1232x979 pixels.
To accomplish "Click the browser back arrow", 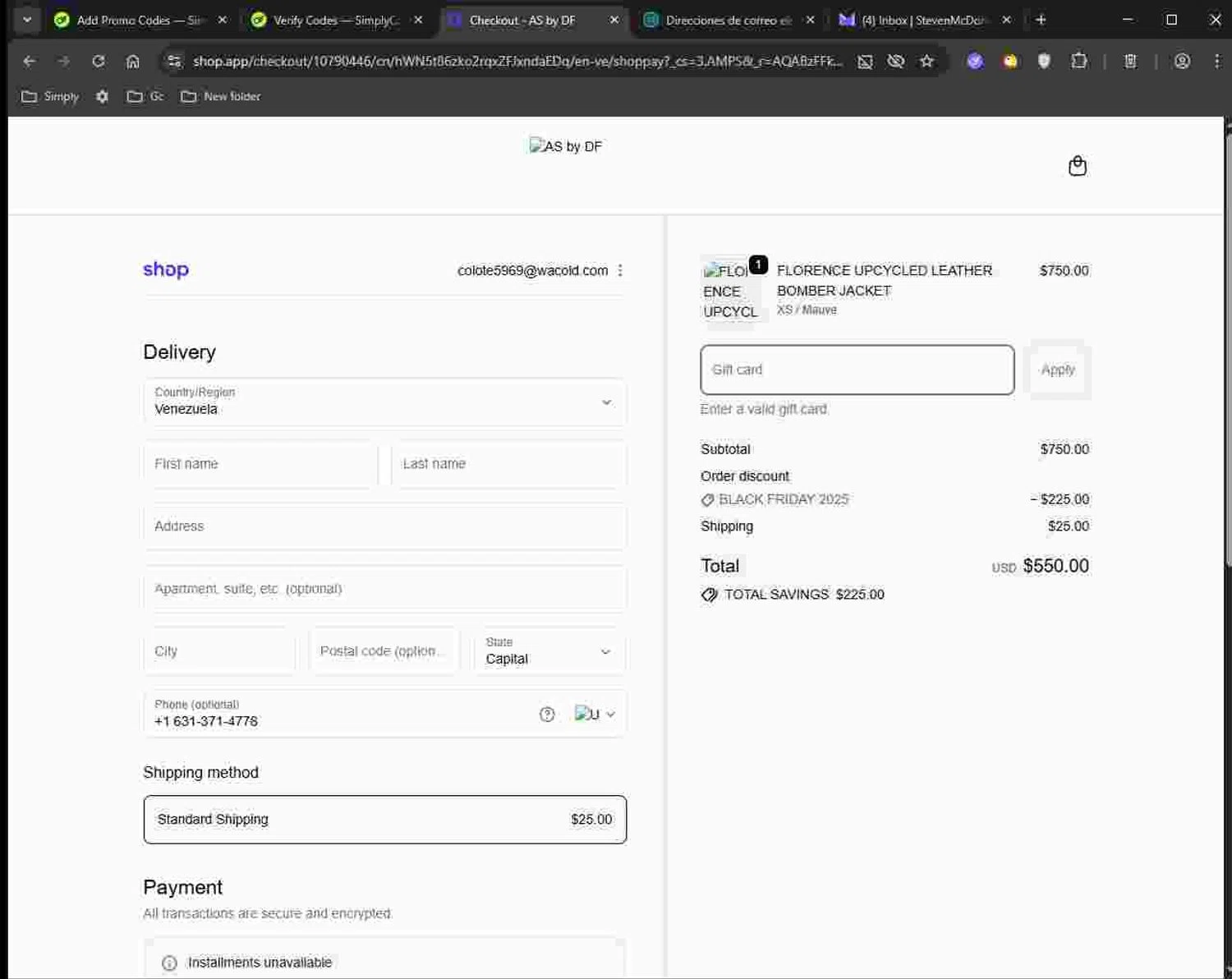I will 30,61.
